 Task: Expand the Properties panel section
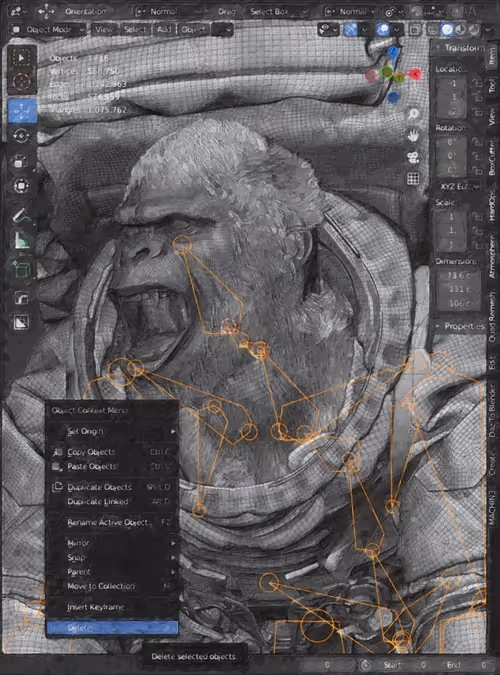[x=460, y=326]
